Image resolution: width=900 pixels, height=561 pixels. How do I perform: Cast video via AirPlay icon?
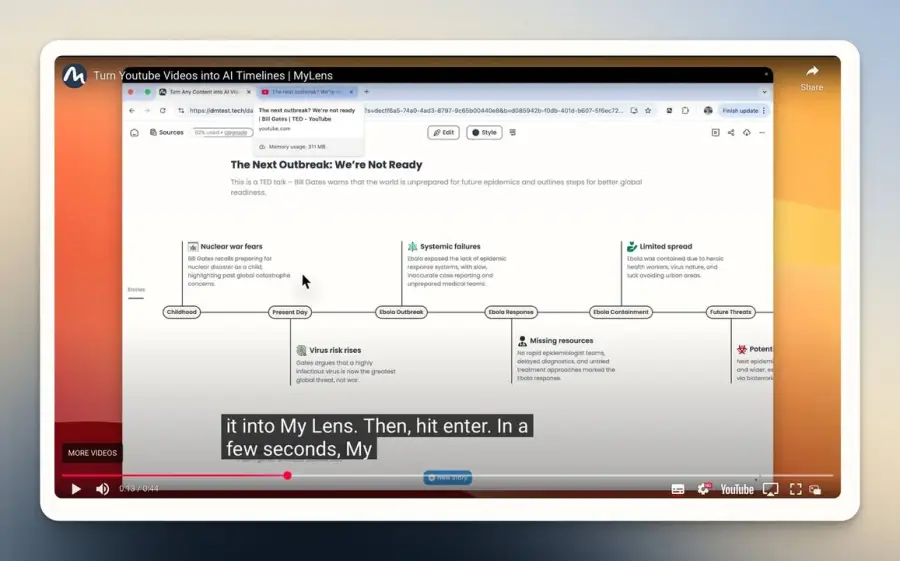[771, 489]
